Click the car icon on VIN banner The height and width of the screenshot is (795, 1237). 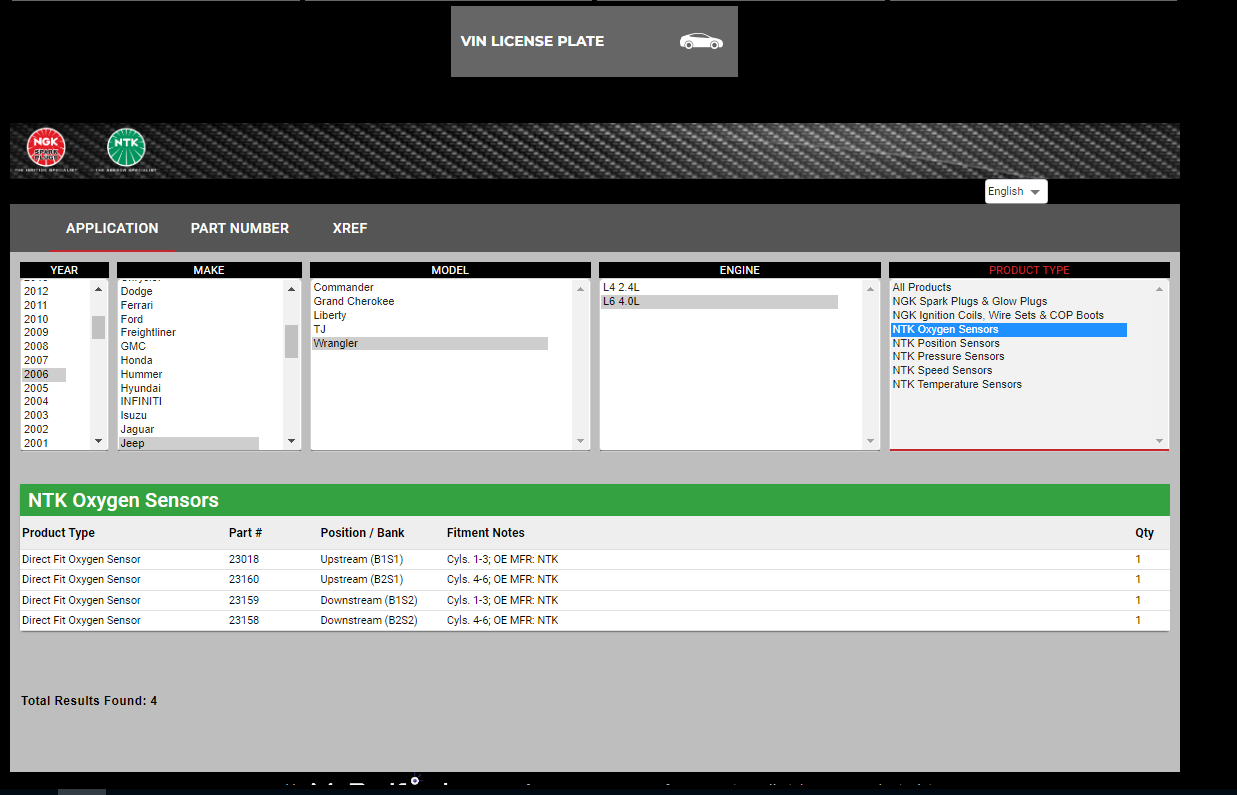tap(700, 41)
